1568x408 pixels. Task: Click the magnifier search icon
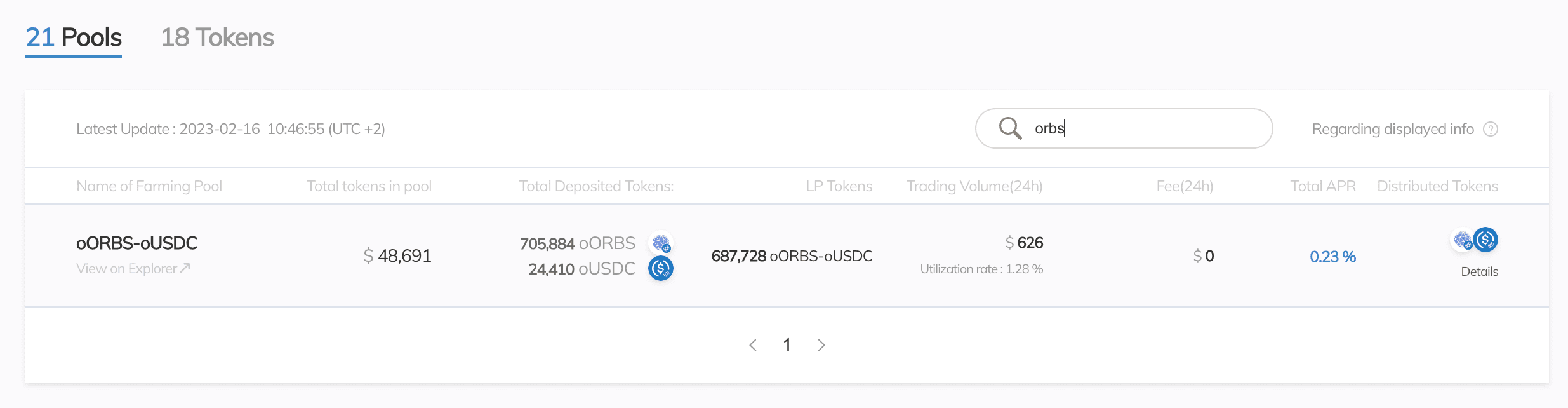click(1010, 128)
